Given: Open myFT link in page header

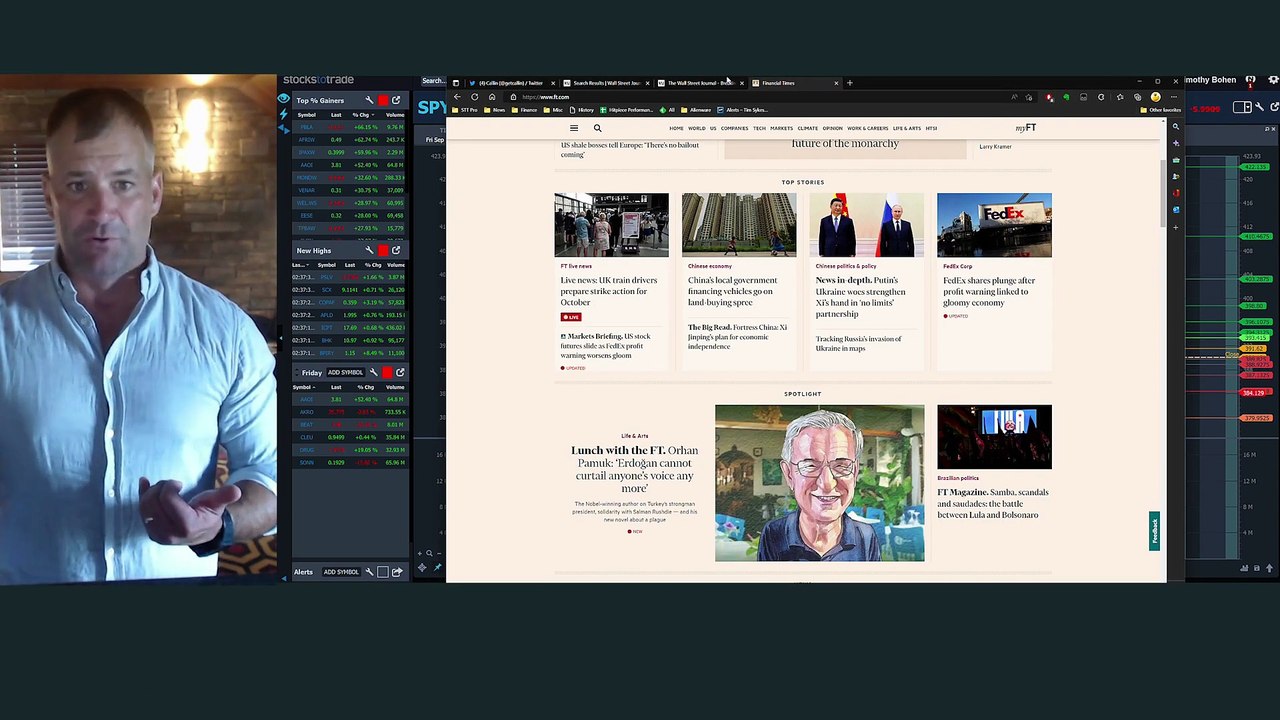Looking at the screenshot, I should [1025, 128].
